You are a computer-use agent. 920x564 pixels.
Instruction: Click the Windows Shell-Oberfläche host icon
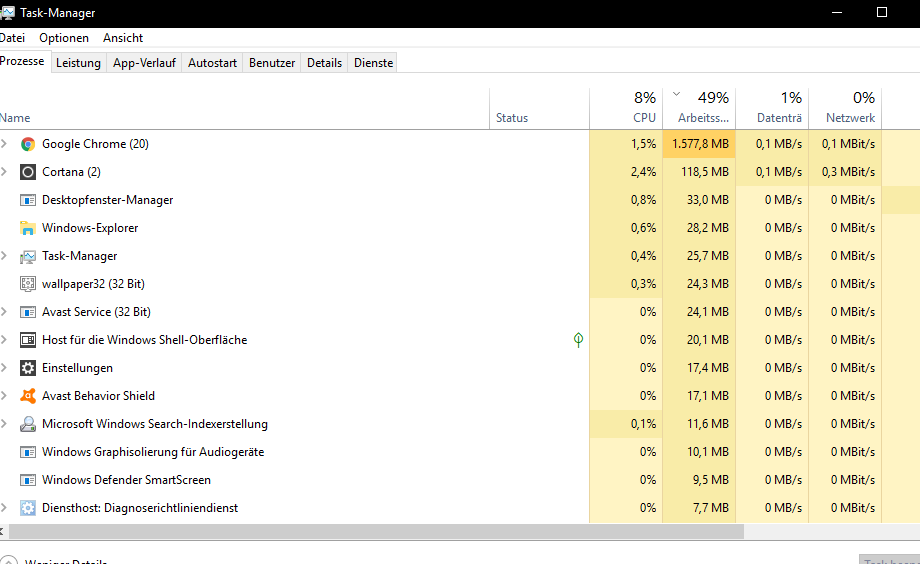pyautogui.click(x=28, y=340)
